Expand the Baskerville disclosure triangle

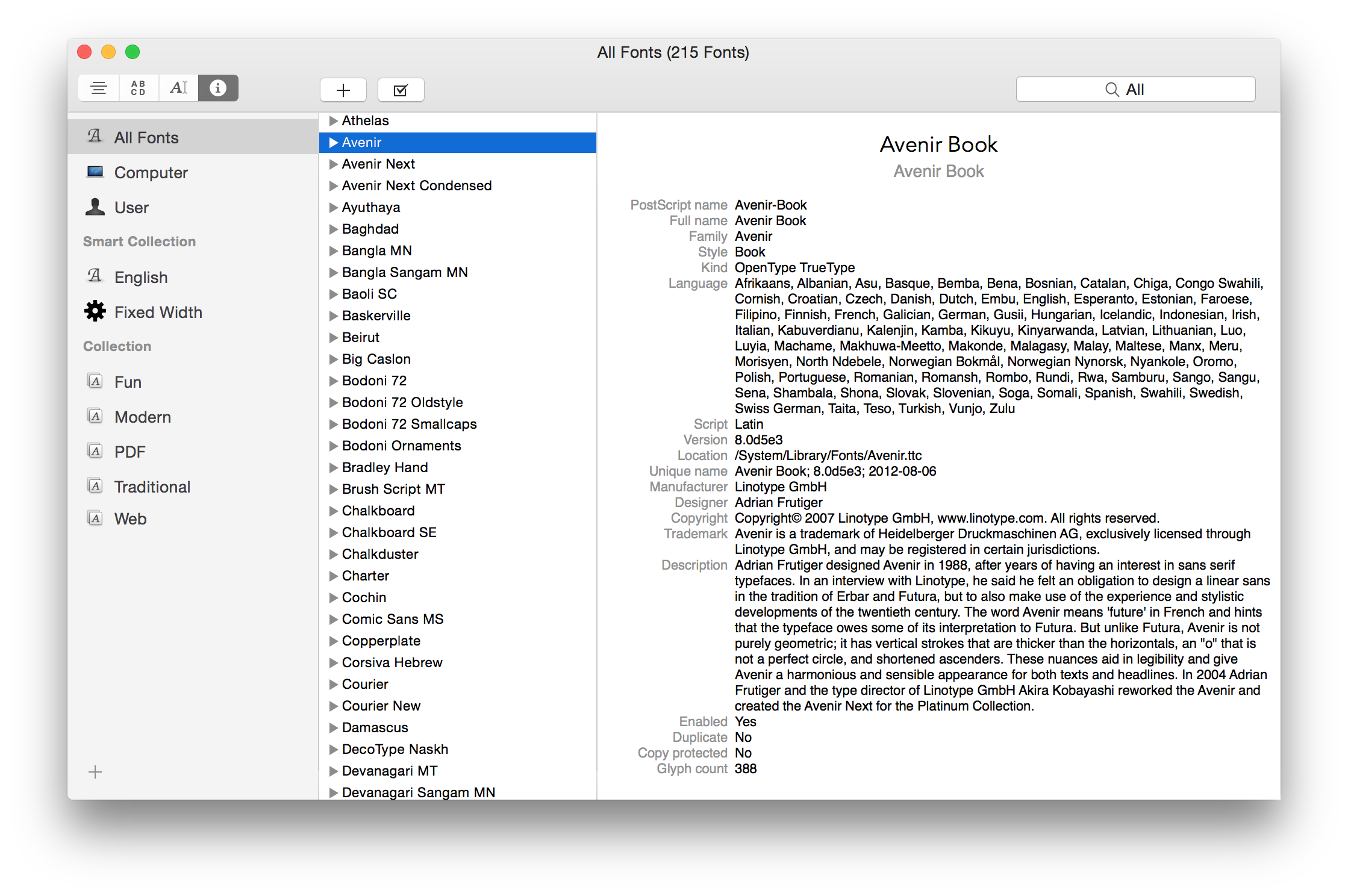(334, 316)
